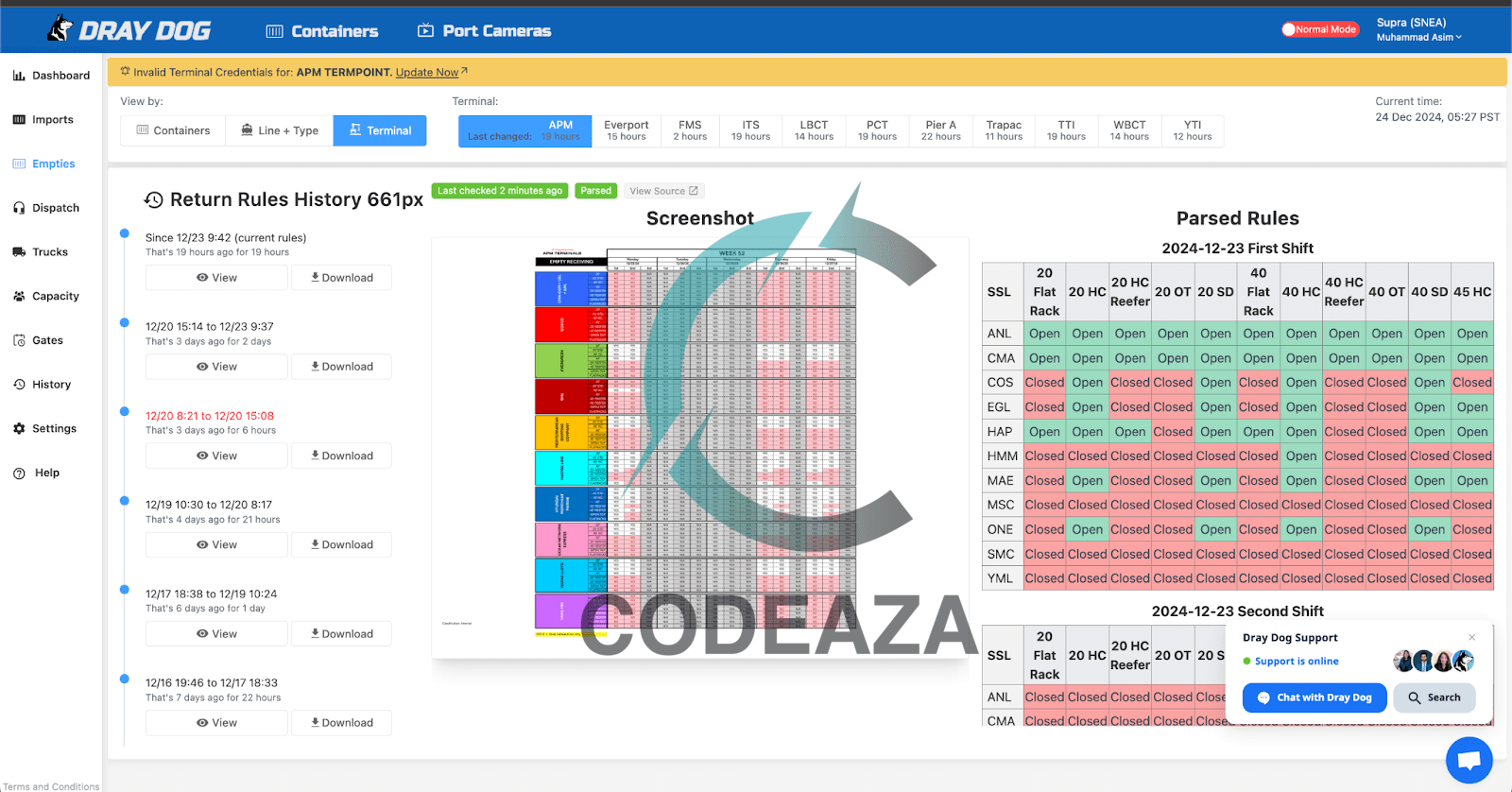Click the Return Rules History clock icon

click(153, 199)
